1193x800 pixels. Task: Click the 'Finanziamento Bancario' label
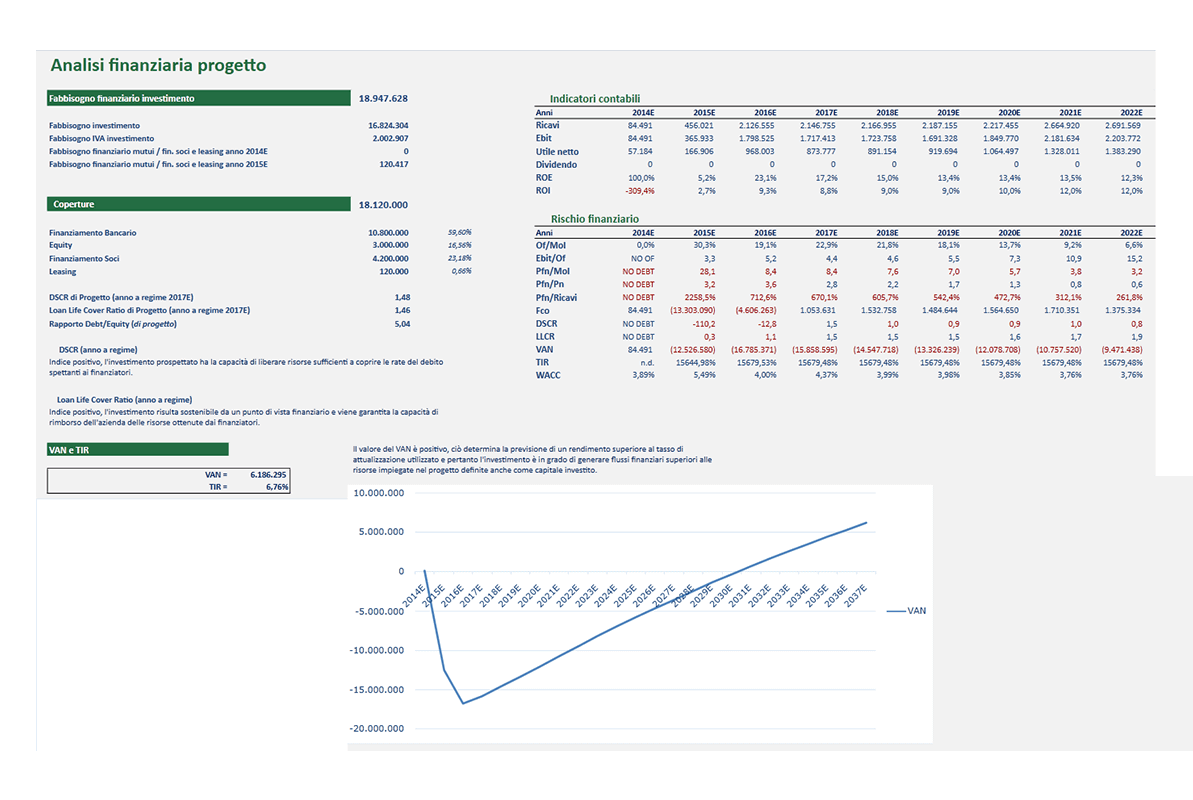93,233
